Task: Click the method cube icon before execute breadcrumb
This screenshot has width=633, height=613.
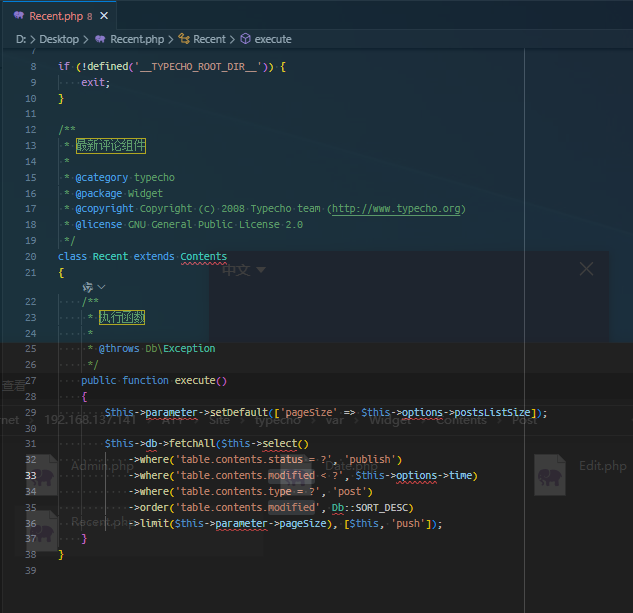Action: 245,39
